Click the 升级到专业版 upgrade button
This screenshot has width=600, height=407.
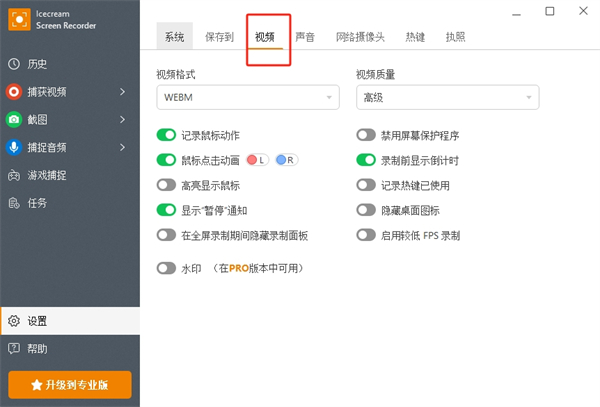[x=70, y=384]
